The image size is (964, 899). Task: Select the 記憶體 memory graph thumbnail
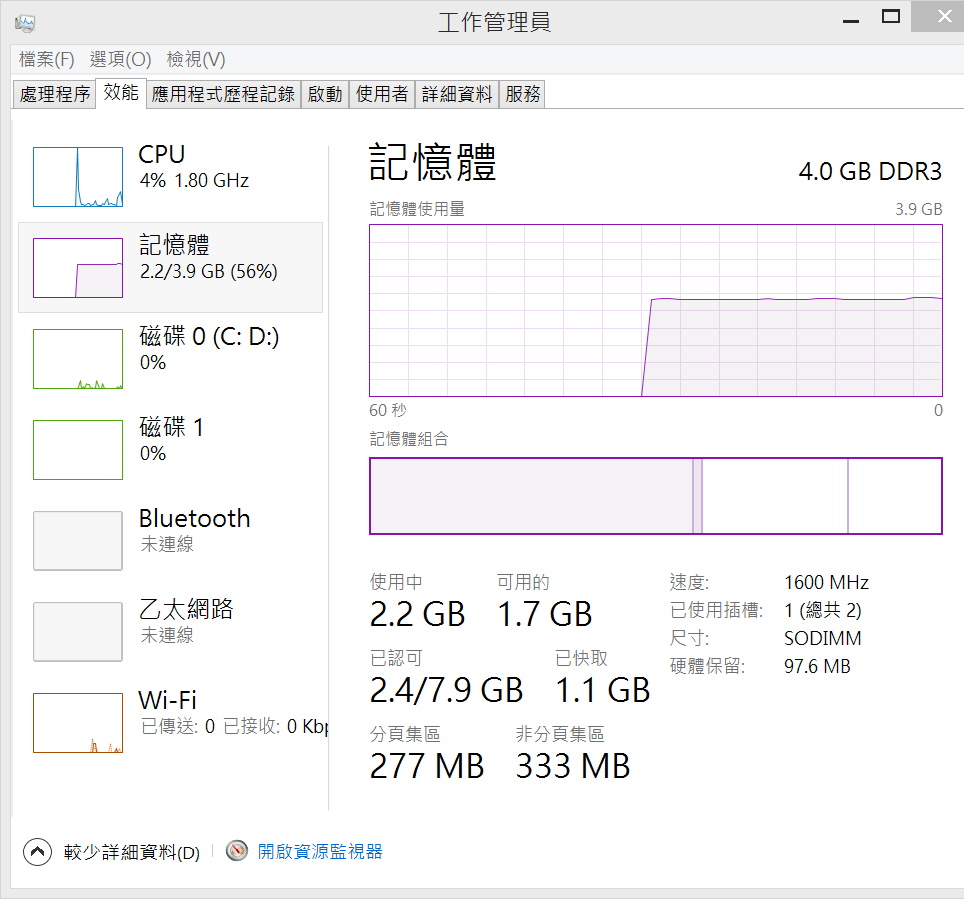click(78, 268)
